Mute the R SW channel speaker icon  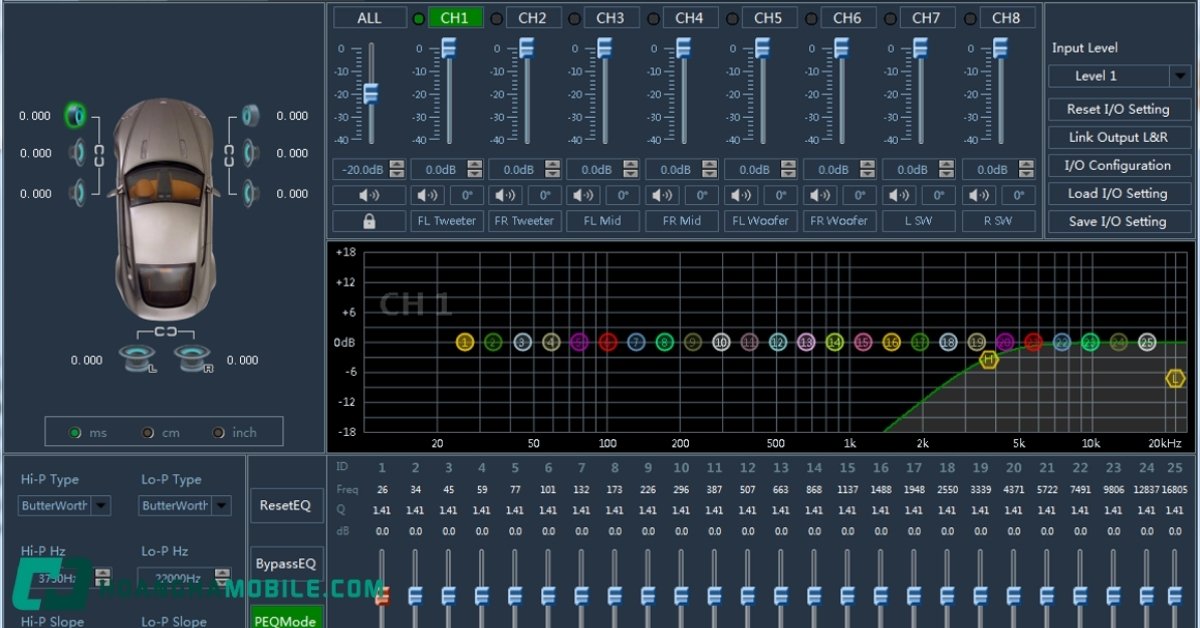(979, 195)
